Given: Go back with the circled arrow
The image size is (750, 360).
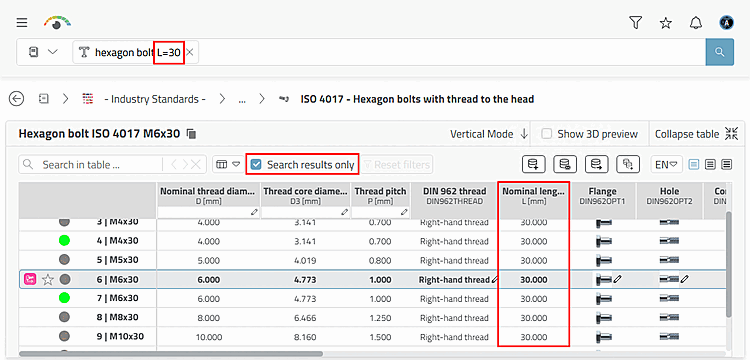Looking at the screenshot, I should tap(17, 99).
